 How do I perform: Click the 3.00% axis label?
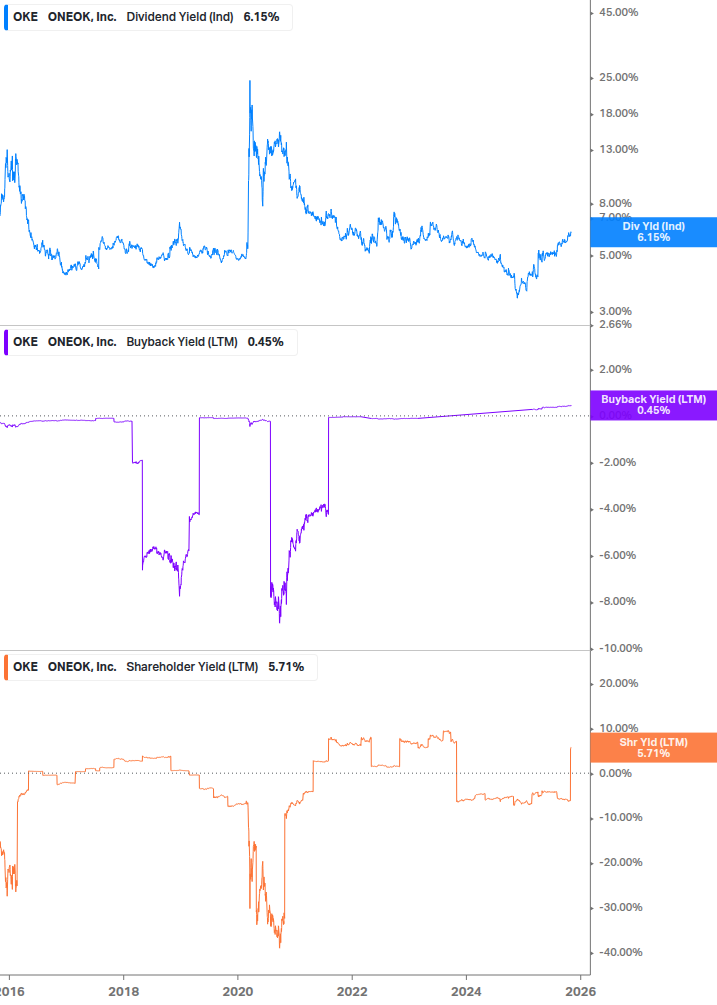615,311
